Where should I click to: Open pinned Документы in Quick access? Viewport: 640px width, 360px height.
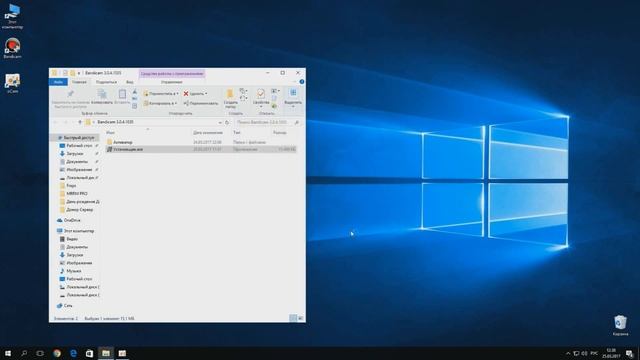point(77,162)
